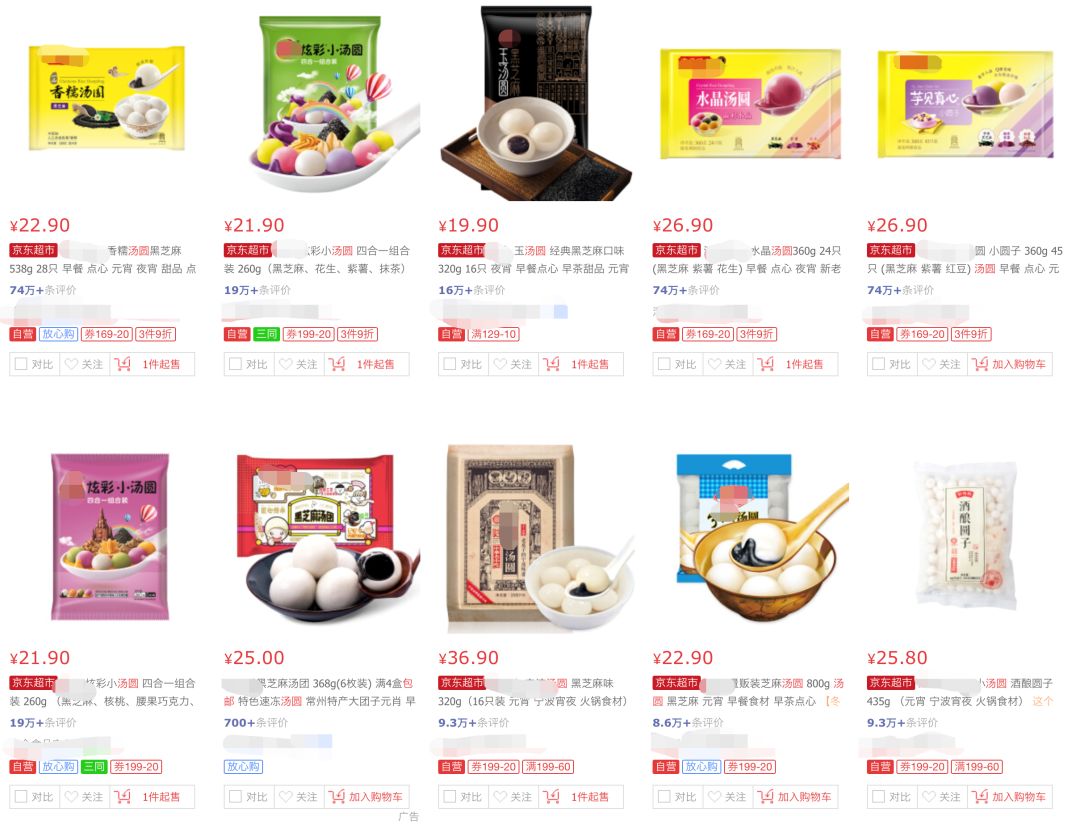This screenshot has height=833, width=1080.
Task: Click the 放心购 tag on the ¥25.00 item
Action: 243,767
